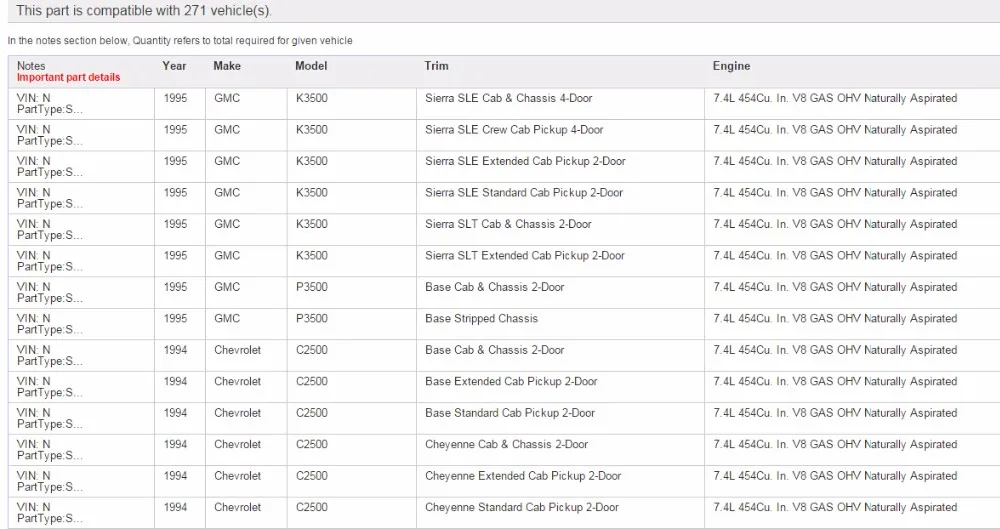Select Cheyenne Cab & Chassis 2-Door trim
This screenshot has height=529, width=1000.
coord(506,444)
